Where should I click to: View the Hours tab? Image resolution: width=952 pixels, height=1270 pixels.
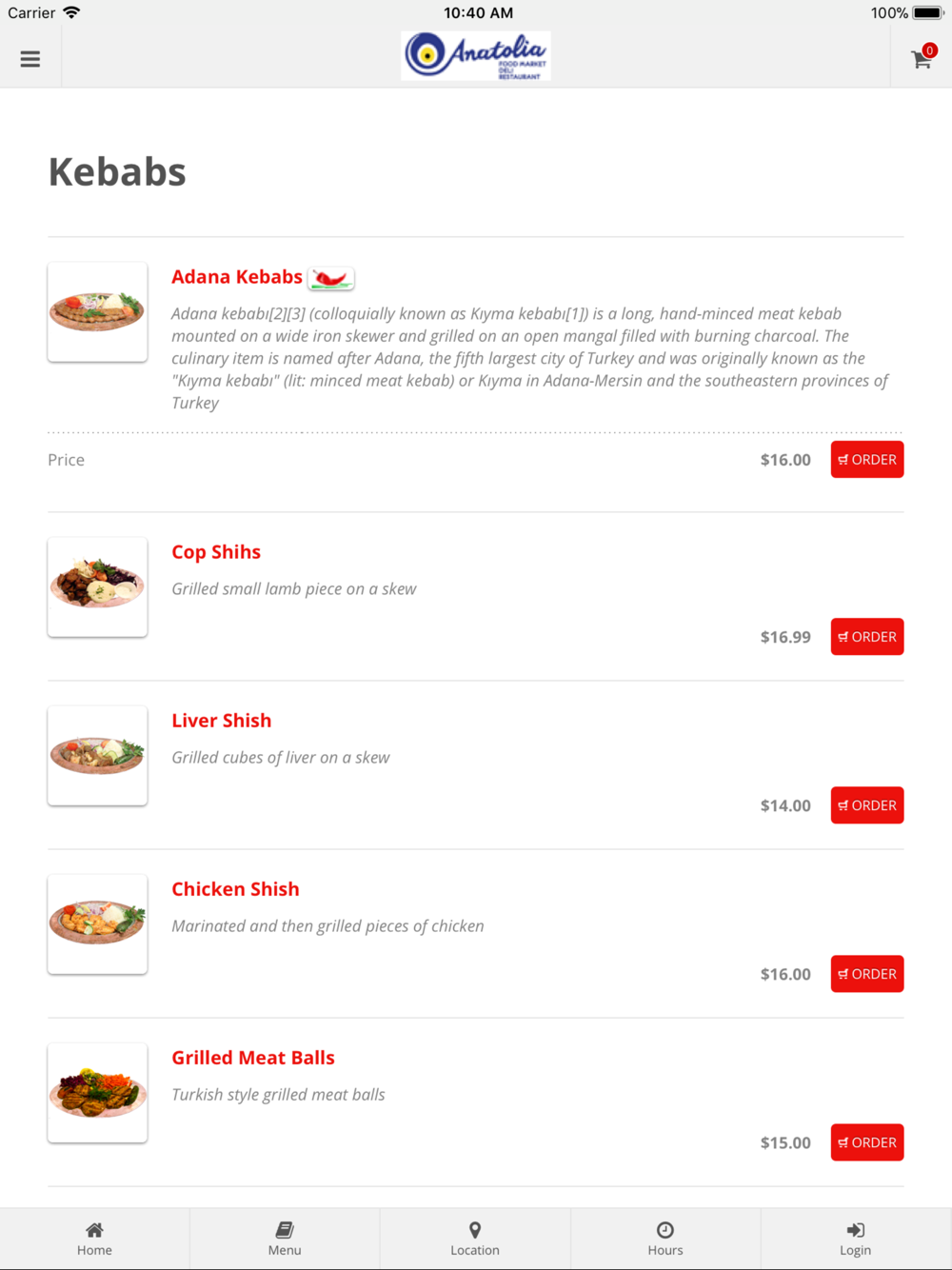pos(665,1239)
